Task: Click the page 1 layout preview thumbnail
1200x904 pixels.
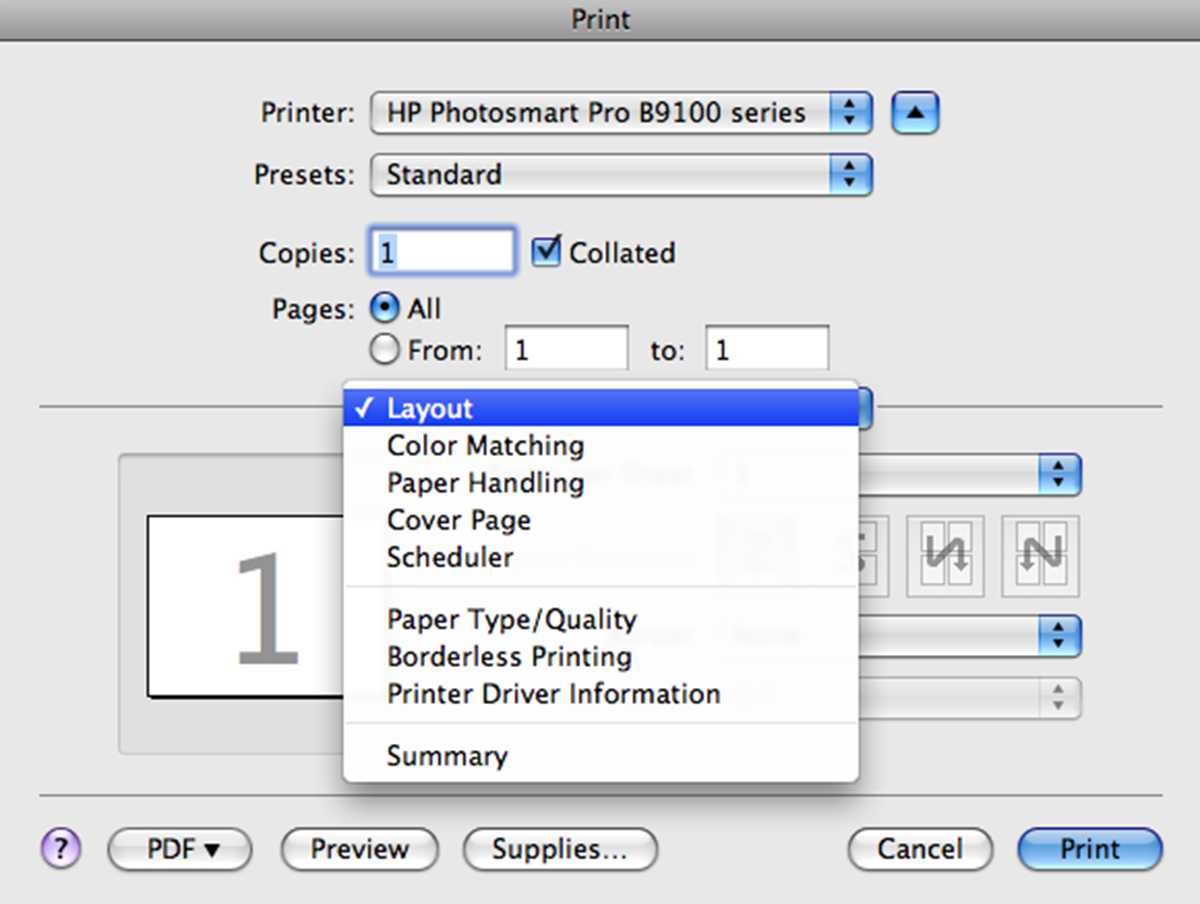Action: [x=246, y=606]
